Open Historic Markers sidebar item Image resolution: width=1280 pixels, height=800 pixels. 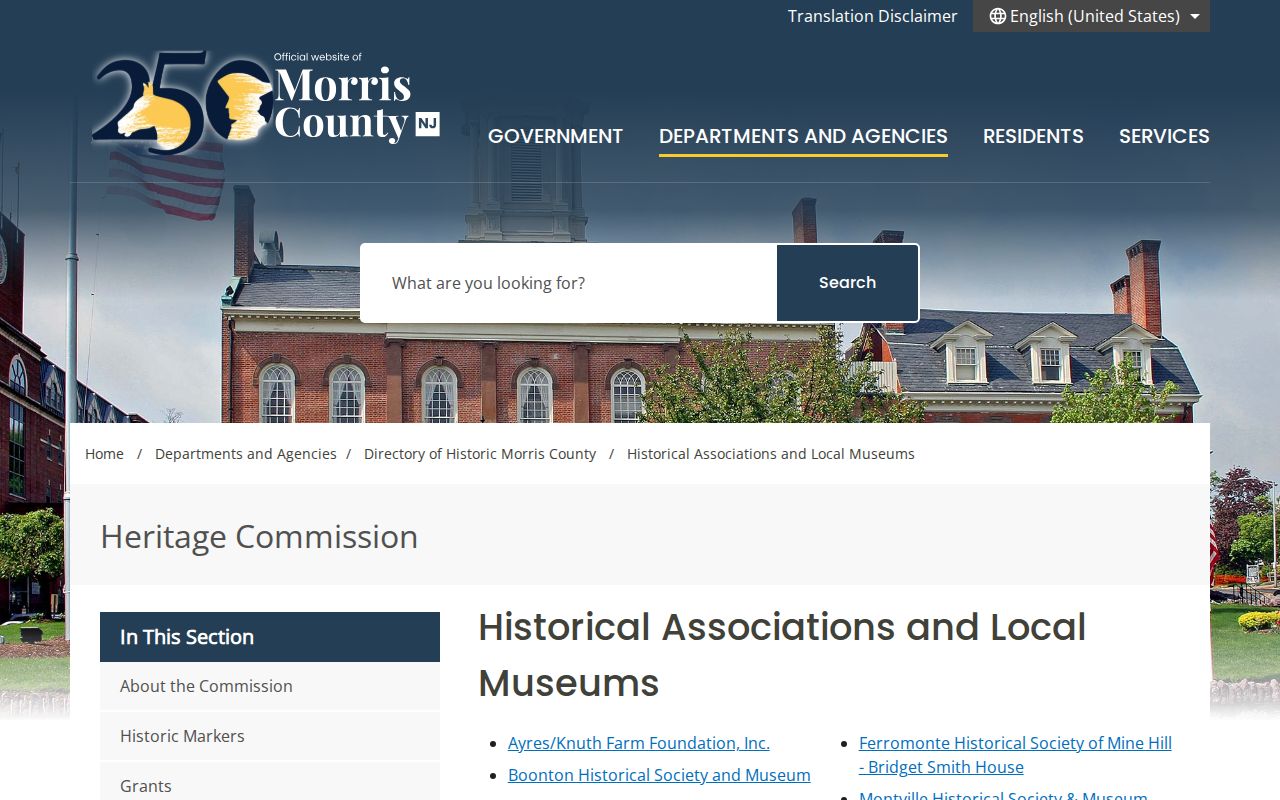click(270, 736)
